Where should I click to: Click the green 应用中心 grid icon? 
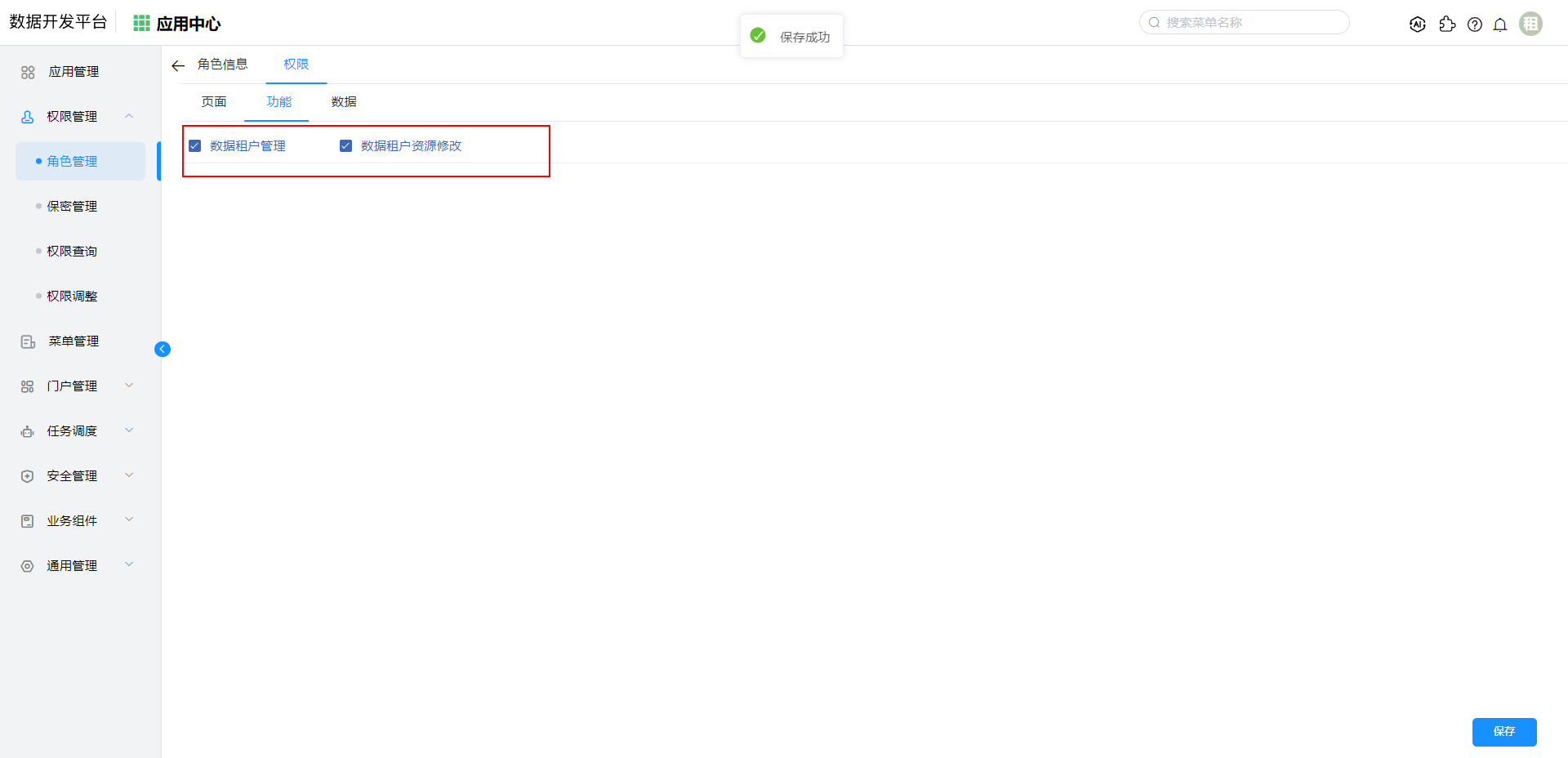coord(141,24)
